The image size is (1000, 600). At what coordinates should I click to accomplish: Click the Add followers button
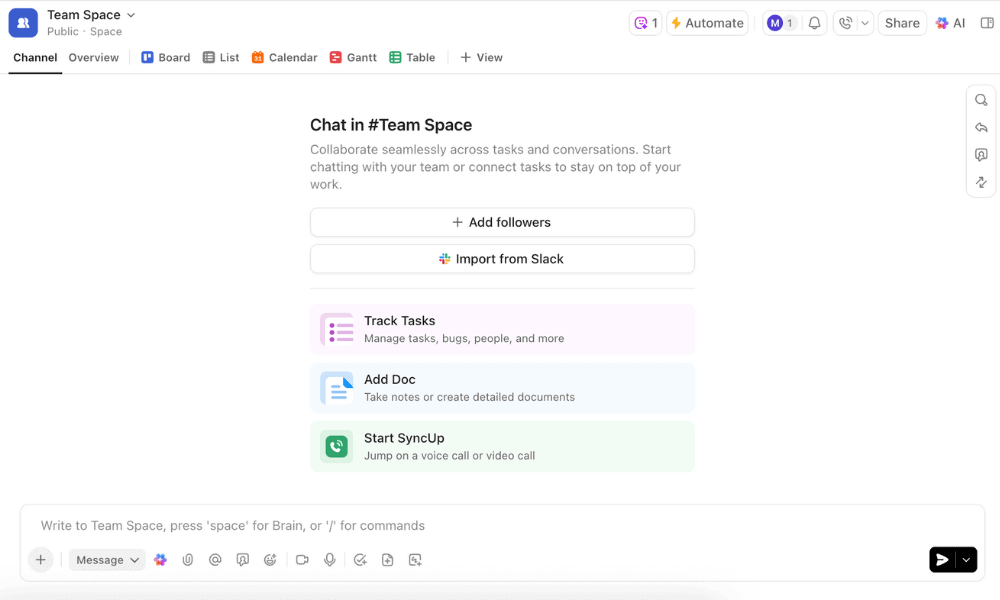502,222
